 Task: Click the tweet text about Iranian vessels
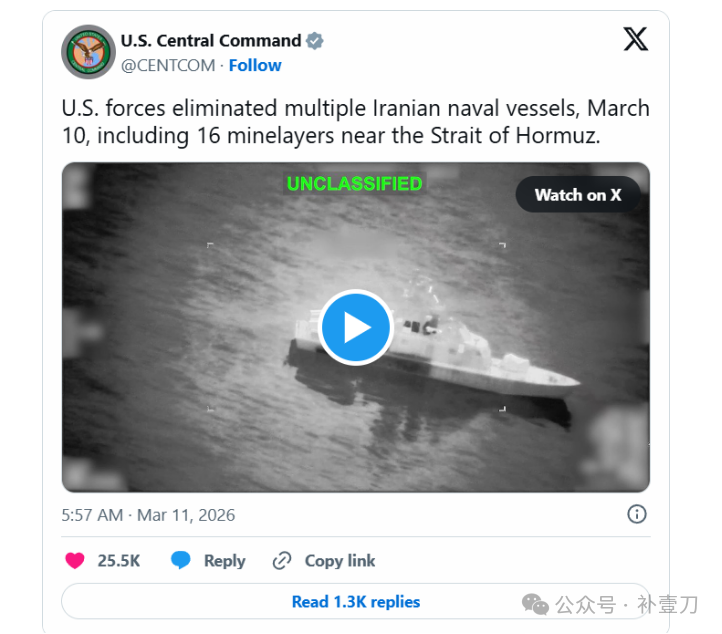click(355, 122)
